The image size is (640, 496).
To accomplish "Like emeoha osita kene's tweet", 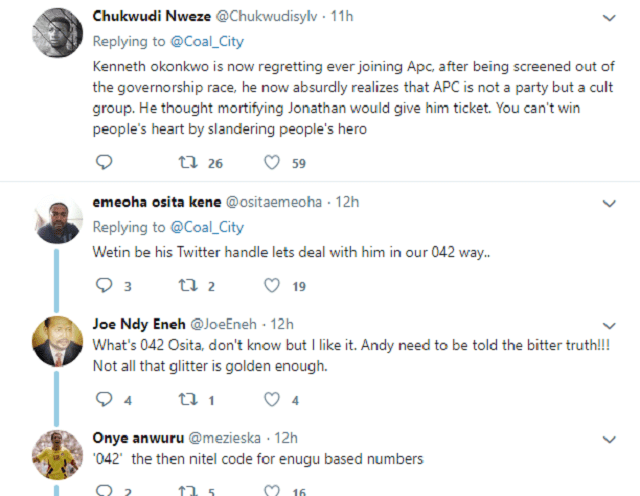I will (271, 286).
